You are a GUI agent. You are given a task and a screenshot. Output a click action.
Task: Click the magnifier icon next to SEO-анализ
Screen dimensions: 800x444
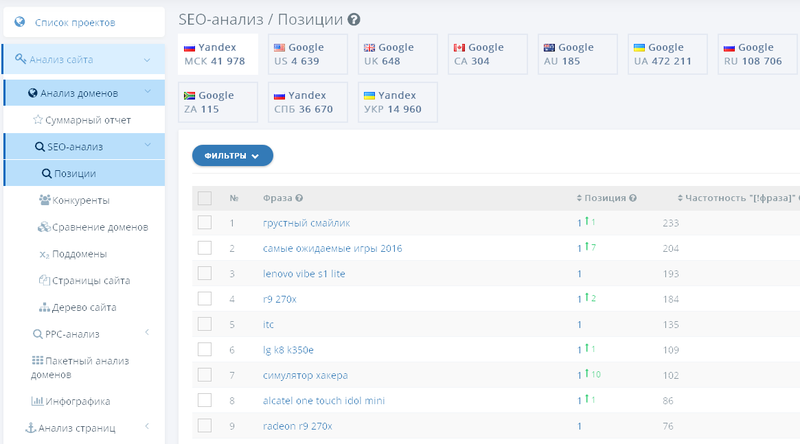click(40, 146)
